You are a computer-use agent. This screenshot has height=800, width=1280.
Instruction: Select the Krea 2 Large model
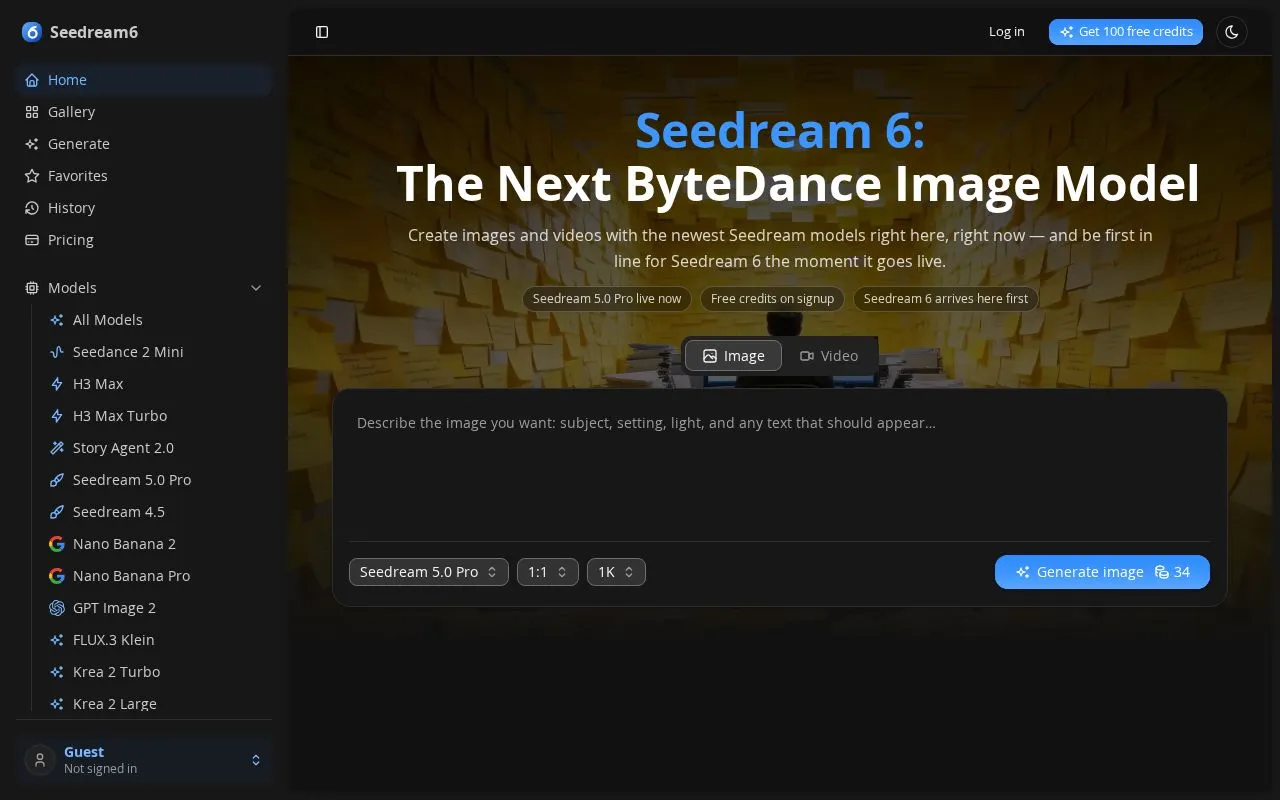coord(156,704)
